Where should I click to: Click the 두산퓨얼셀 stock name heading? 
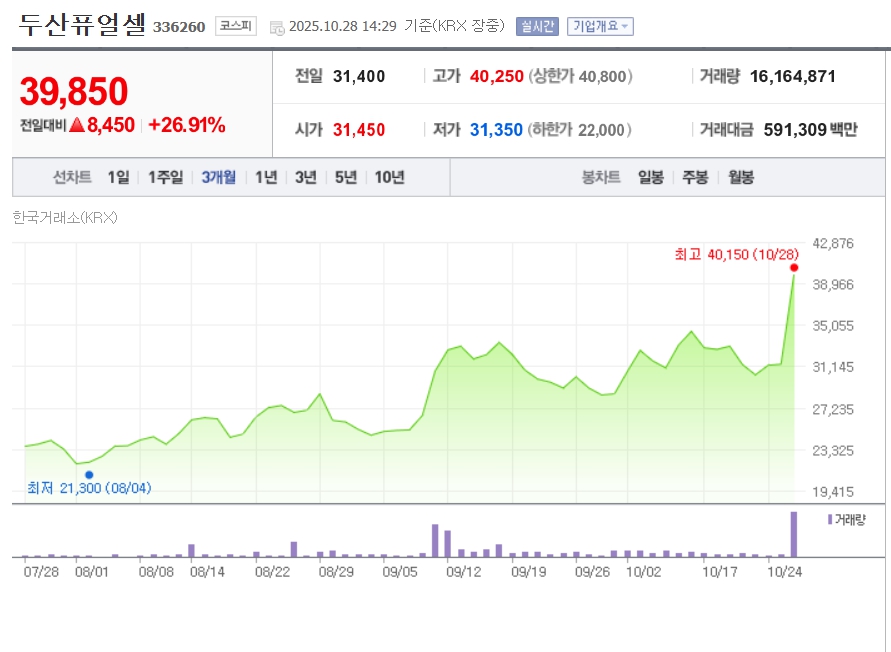tap(82, 26)
